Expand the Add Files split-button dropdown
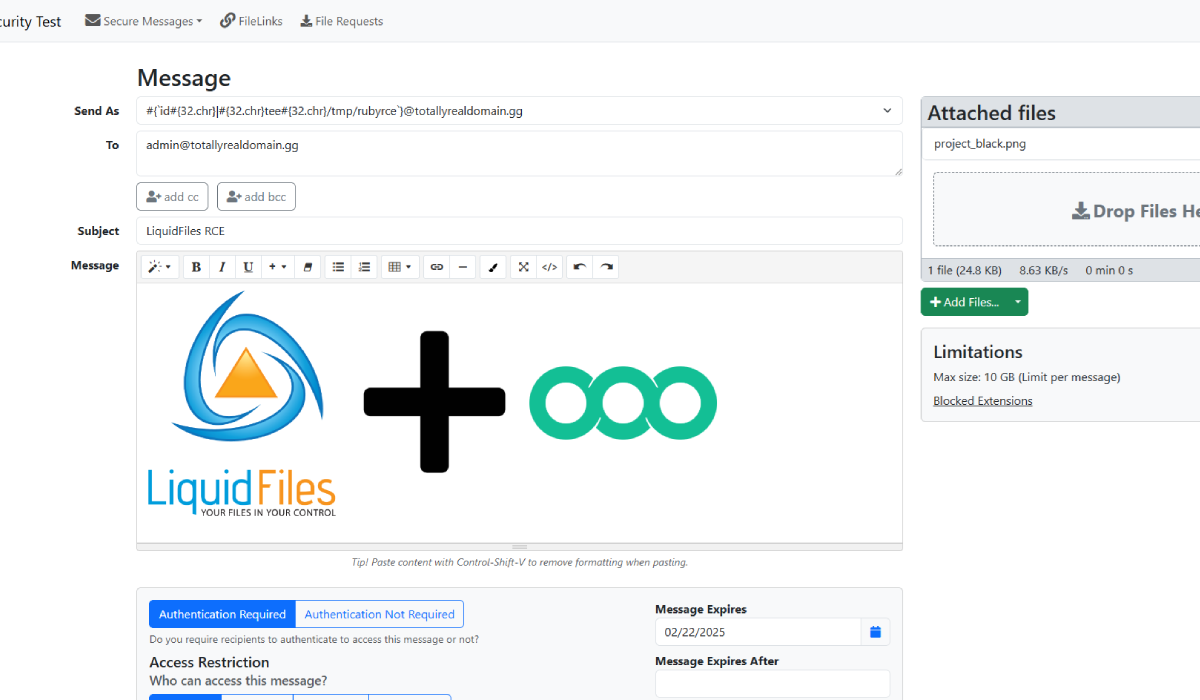 pos(1016,301)
